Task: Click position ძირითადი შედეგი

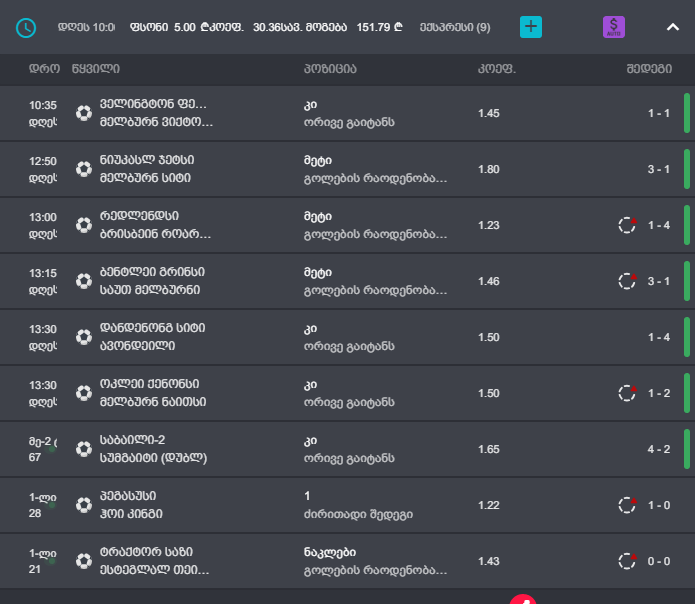Action: point(358,514)
